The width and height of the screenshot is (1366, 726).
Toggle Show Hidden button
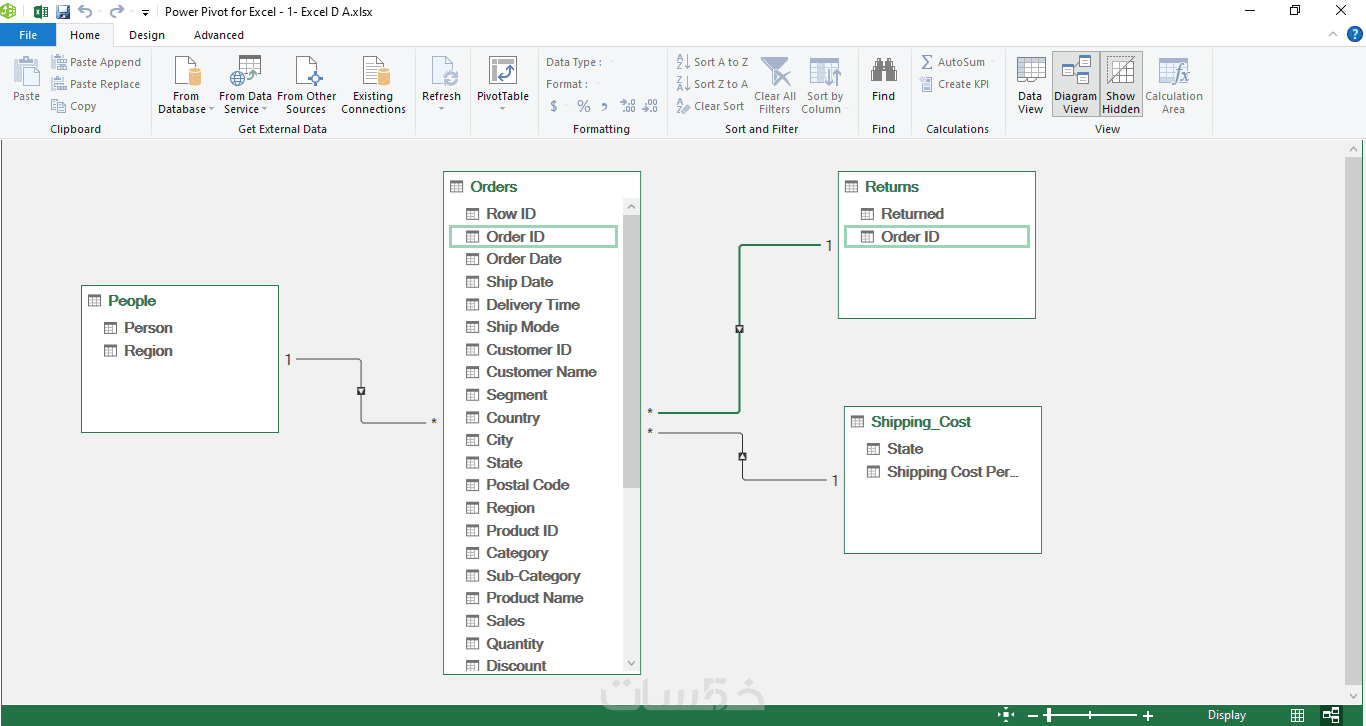[1121, 85]
